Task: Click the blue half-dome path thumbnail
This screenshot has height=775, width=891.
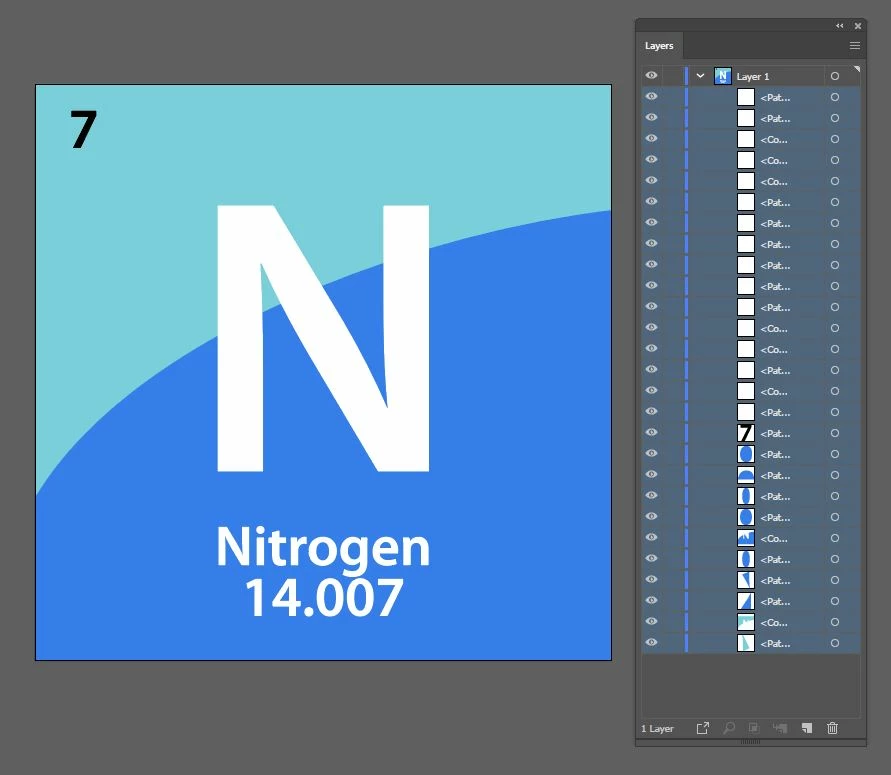Action: (x=746, y=475)
